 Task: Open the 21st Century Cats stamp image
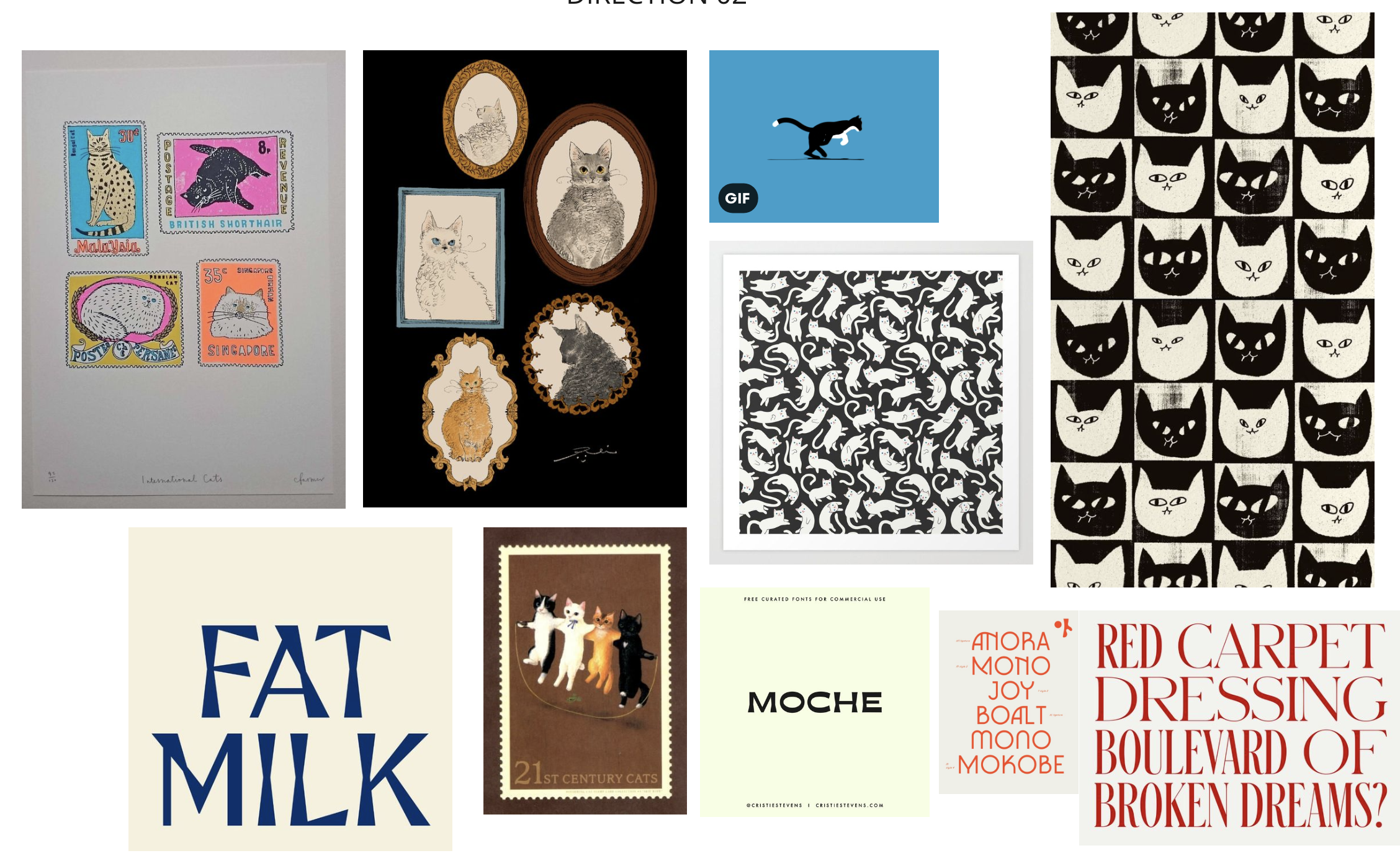585,671
